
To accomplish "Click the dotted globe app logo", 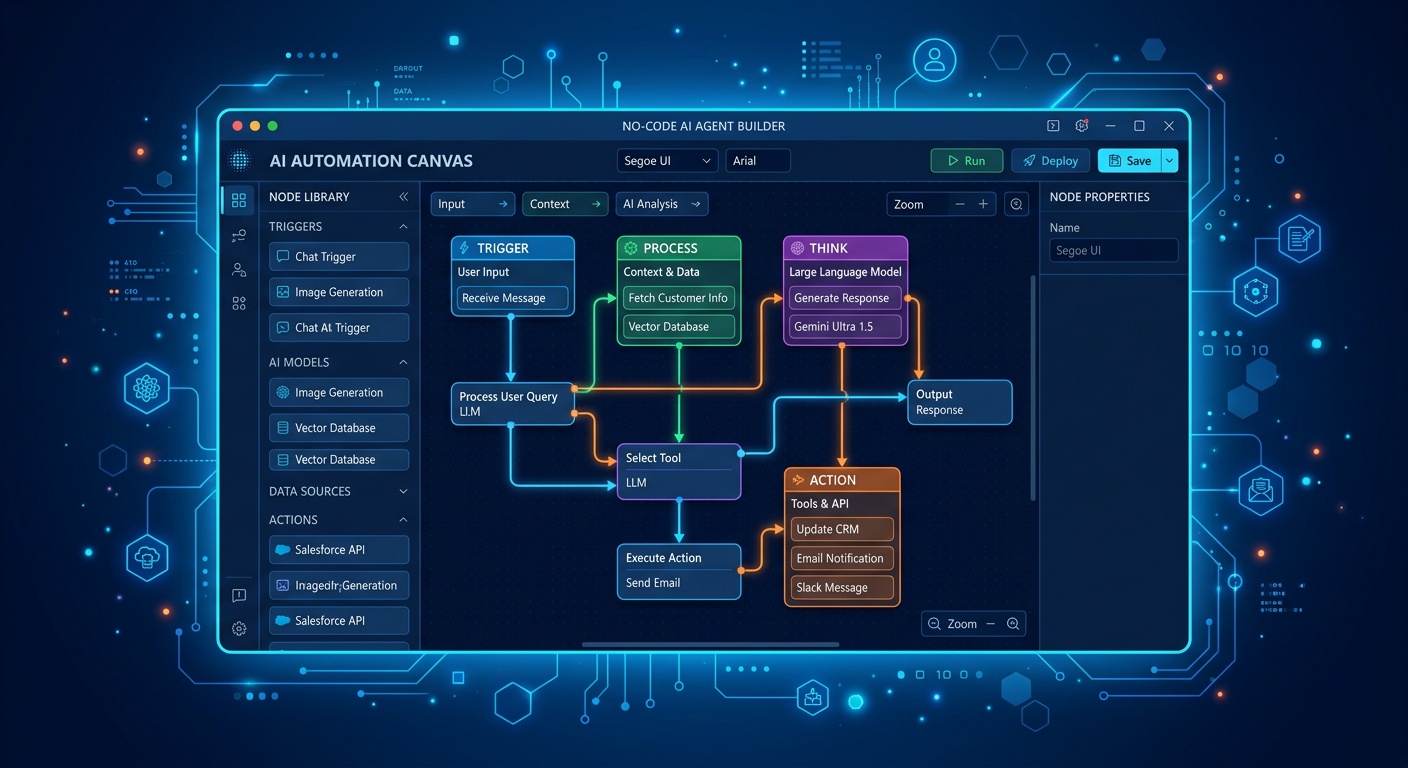I will point(239,160).
